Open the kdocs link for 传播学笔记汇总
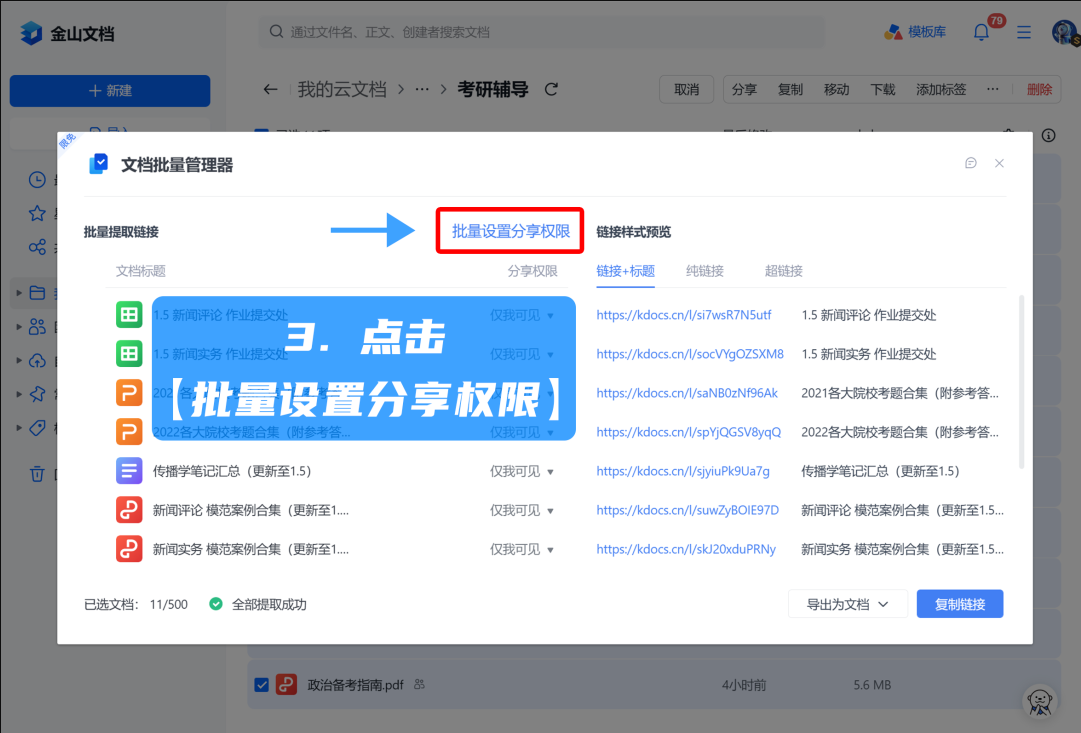Viewport: 1081px width, 733px height. pyautogui.click(x=683, y=471)
